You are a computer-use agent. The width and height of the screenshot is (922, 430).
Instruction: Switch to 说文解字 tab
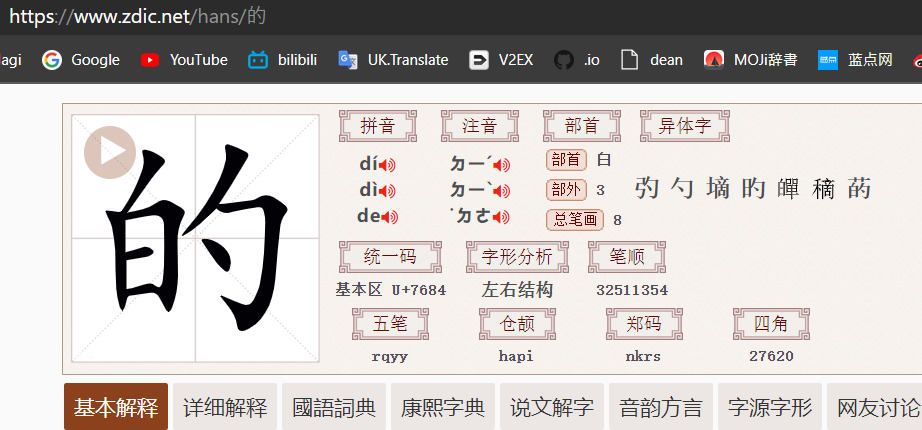click(552, 406)
